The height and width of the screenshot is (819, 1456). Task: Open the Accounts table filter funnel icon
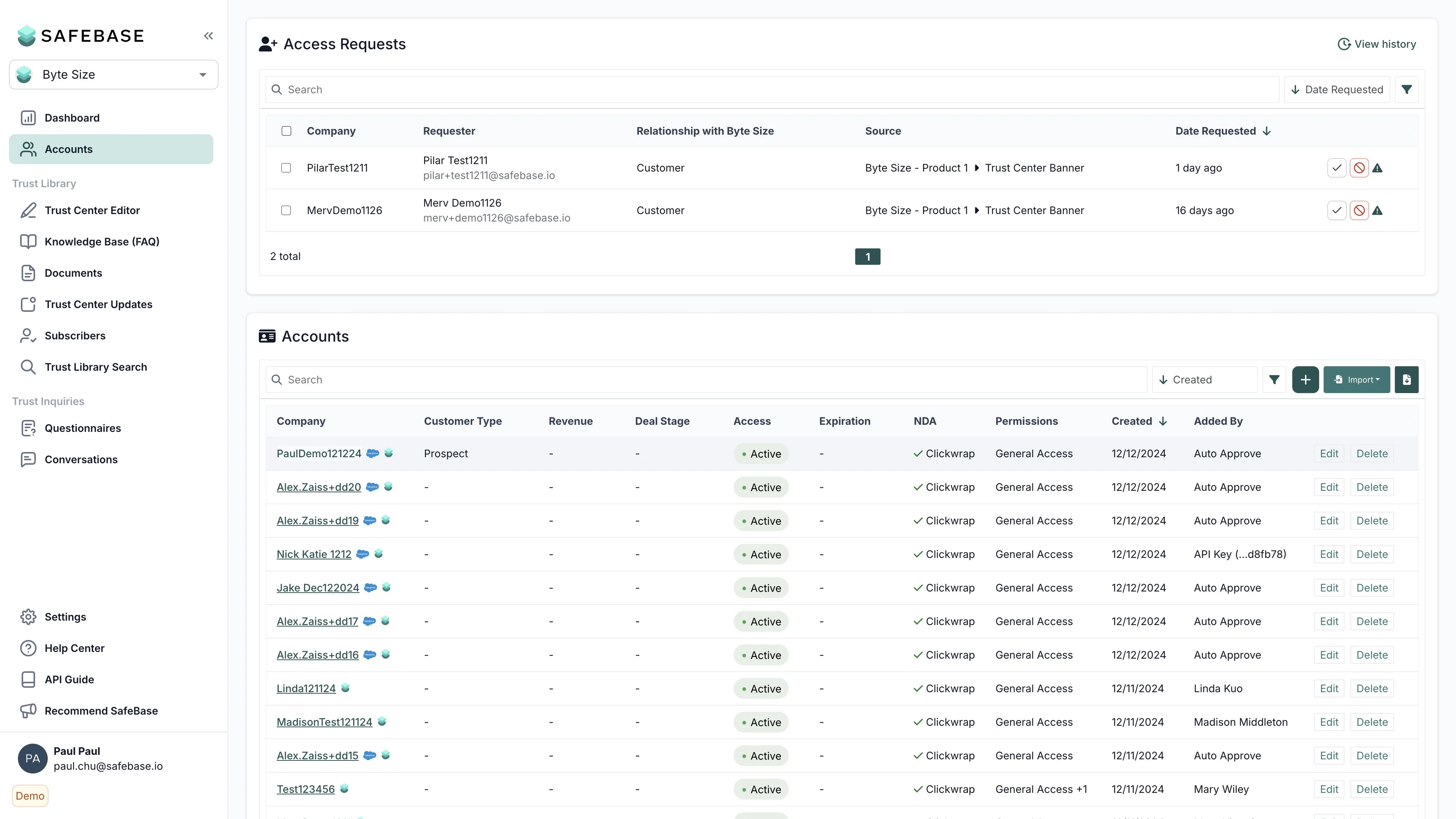[x=1274, y=380]
